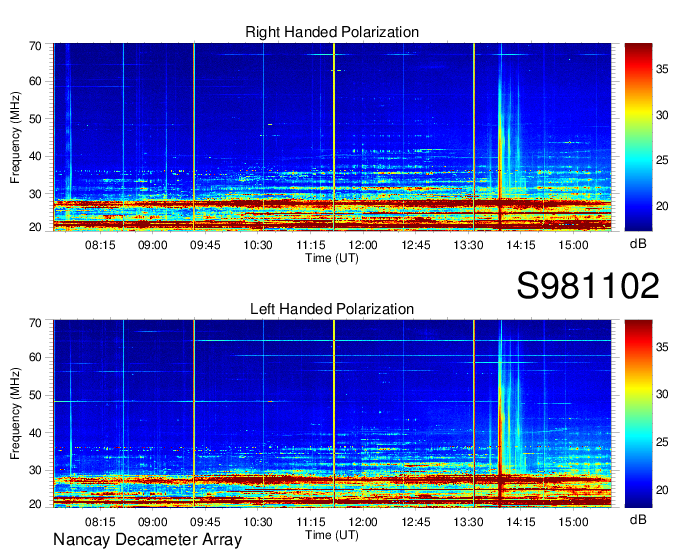The image size is (680, 552).
Task: Click the 20 MHz tick of Right Handed plot
Action: (35, 227)
